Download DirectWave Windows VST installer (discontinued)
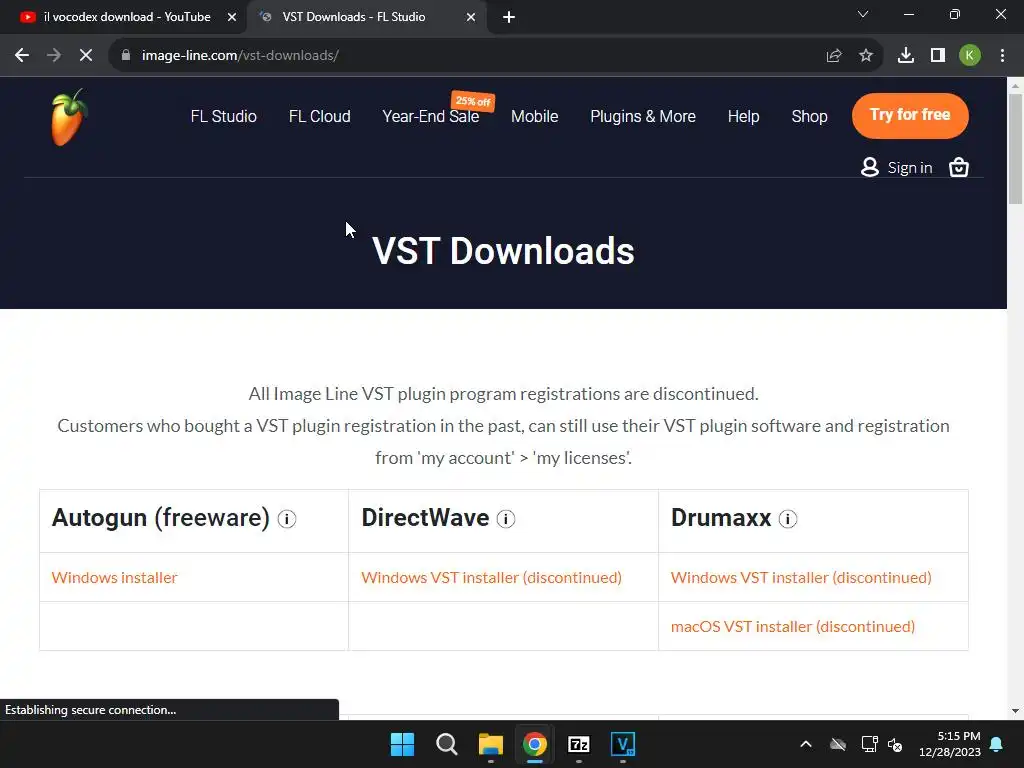 pyautogui.click(x=491, y=577)
